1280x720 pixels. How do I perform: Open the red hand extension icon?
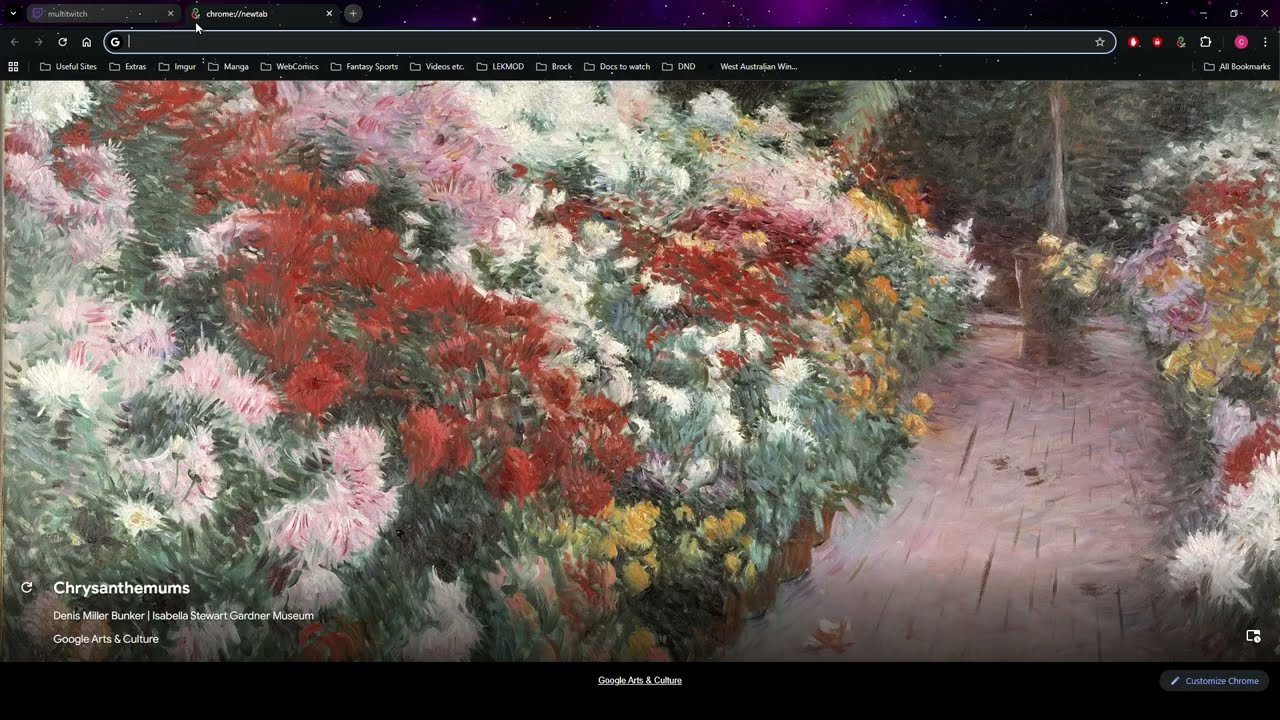(1133, 42)
